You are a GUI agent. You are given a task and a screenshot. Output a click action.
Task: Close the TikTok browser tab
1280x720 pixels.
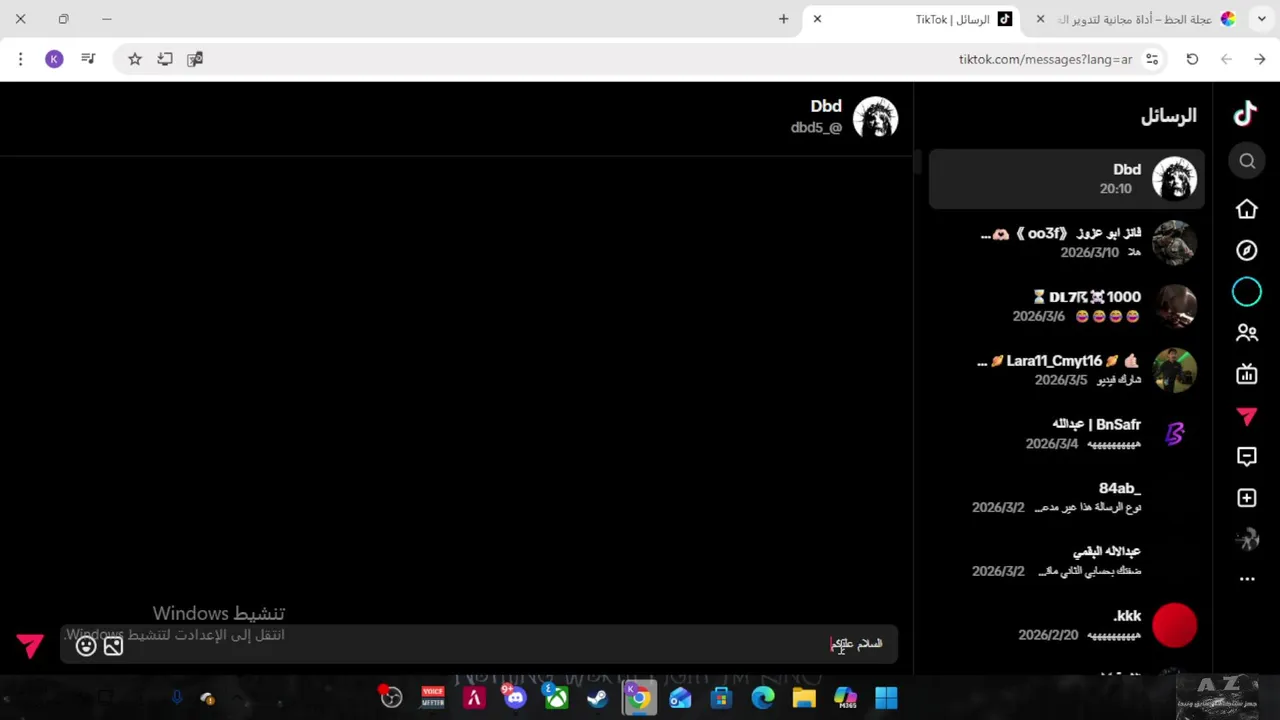[x=817, y=19]
